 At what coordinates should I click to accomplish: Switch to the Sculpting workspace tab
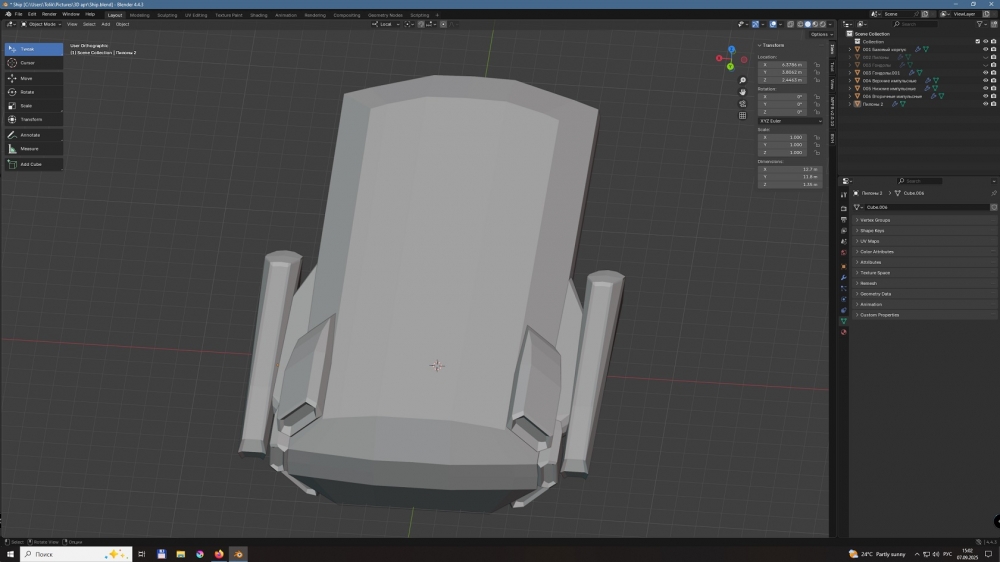pyautogui.click(x=167, y=15)
